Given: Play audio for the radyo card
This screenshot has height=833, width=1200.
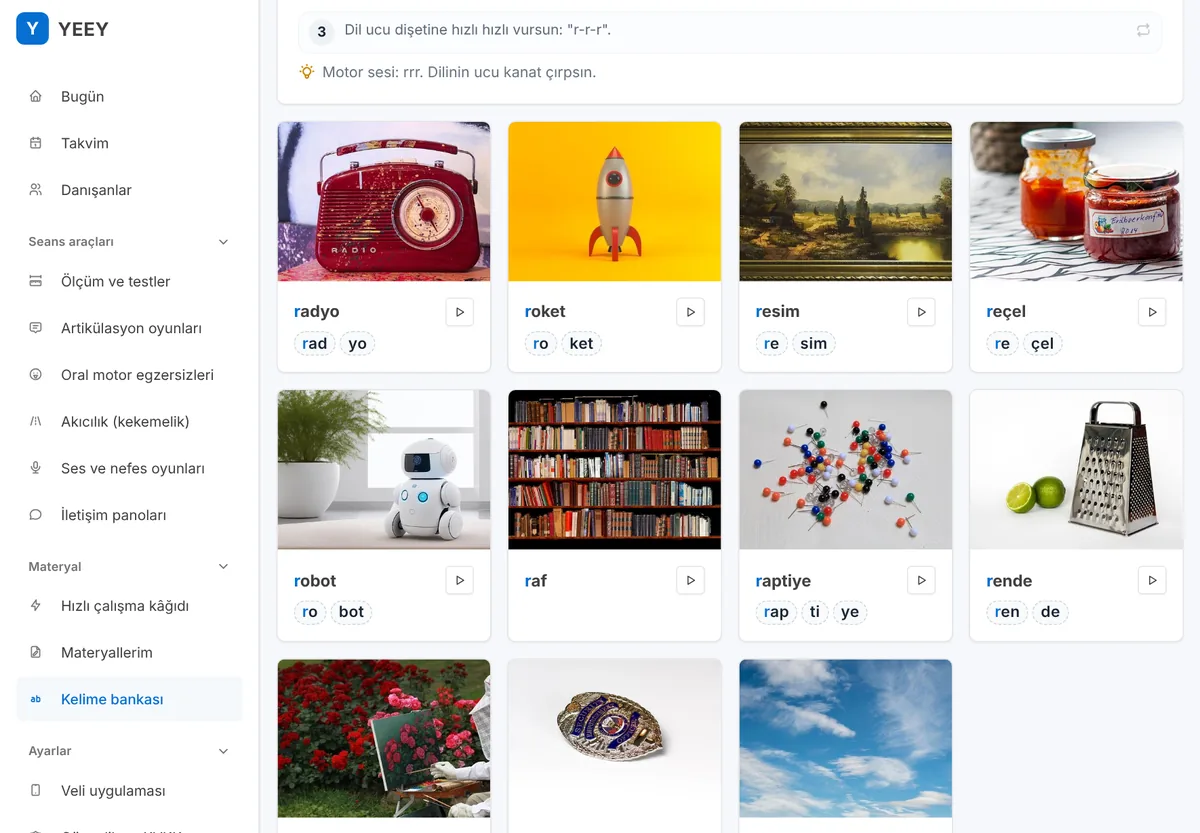Looking at the screenshot, I should coord(460,312).
